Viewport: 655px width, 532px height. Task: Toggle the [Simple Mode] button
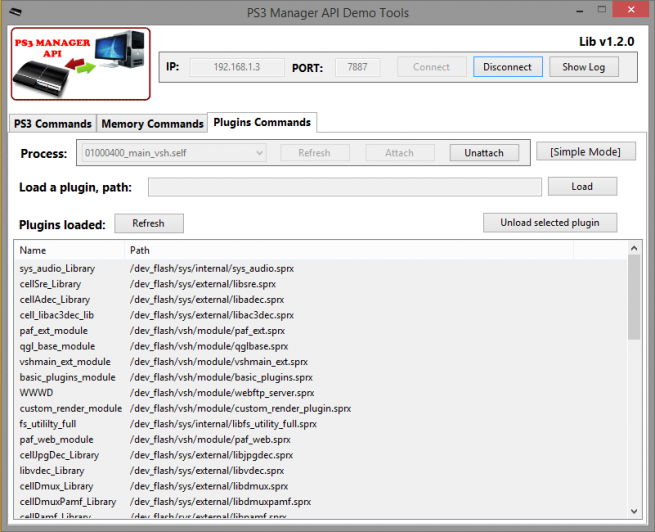(x=585, y=151)
